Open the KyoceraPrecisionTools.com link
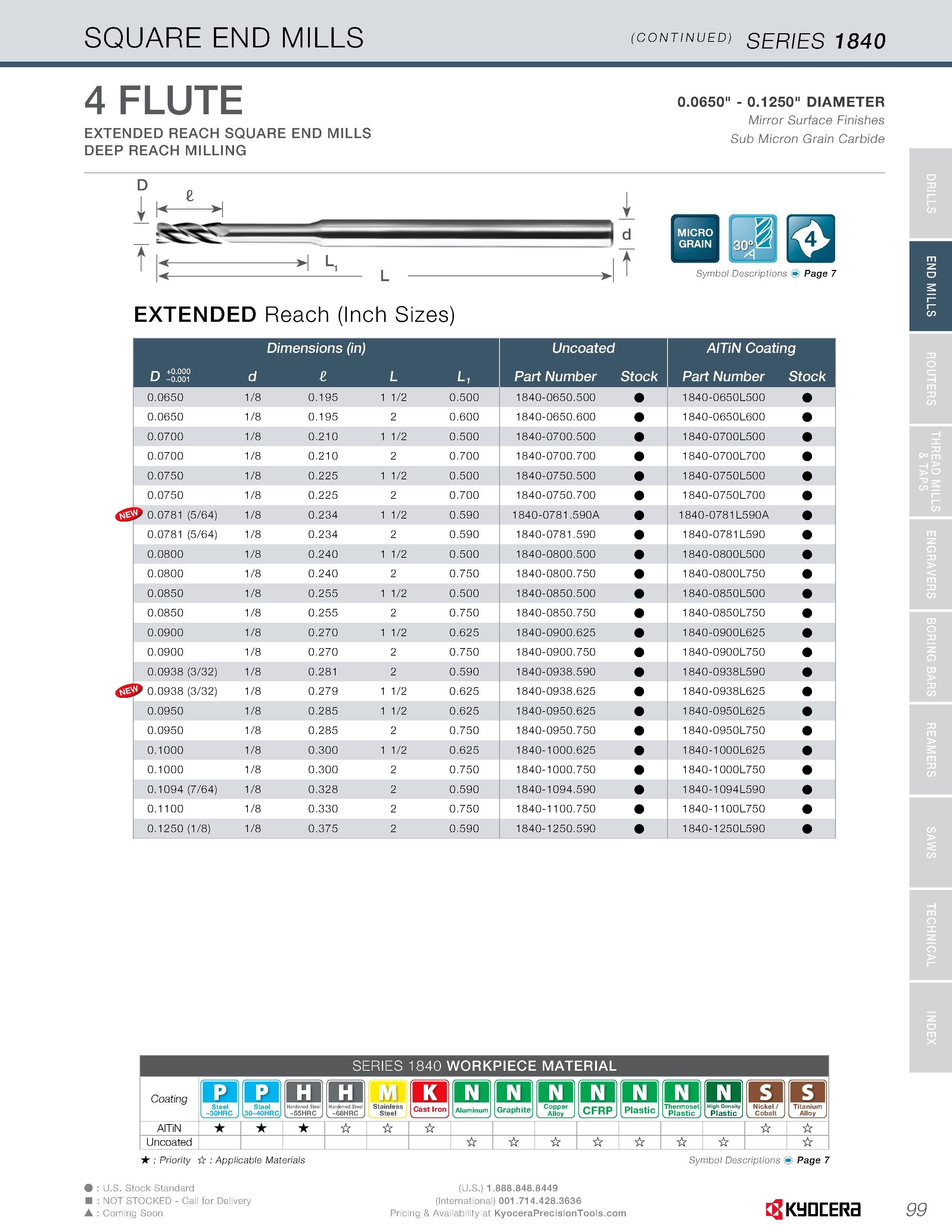The width and height of the screenshot is (952, 1232). 560,1213
